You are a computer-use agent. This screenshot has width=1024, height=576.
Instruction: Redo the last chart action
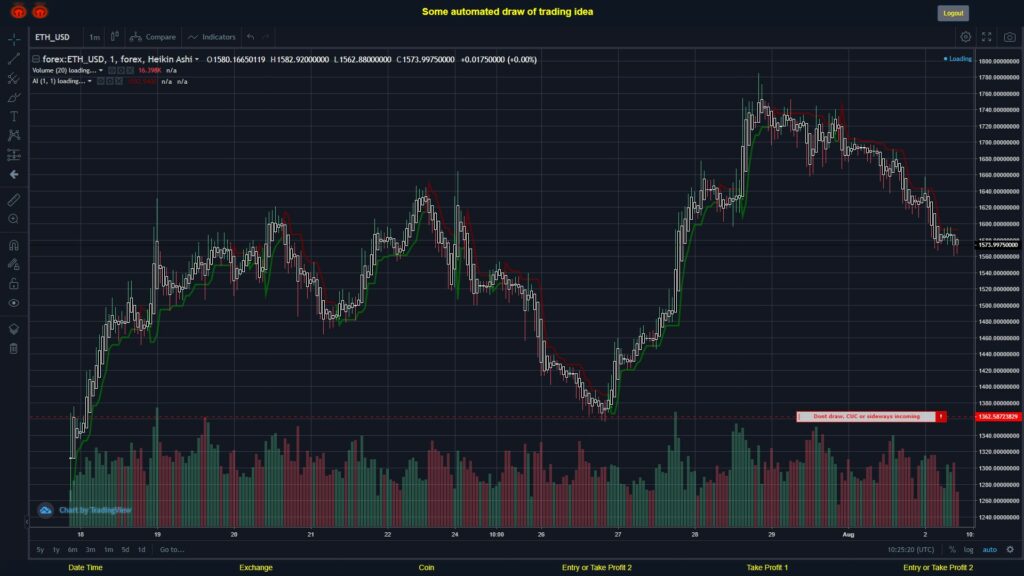click(x=266, y=37)
